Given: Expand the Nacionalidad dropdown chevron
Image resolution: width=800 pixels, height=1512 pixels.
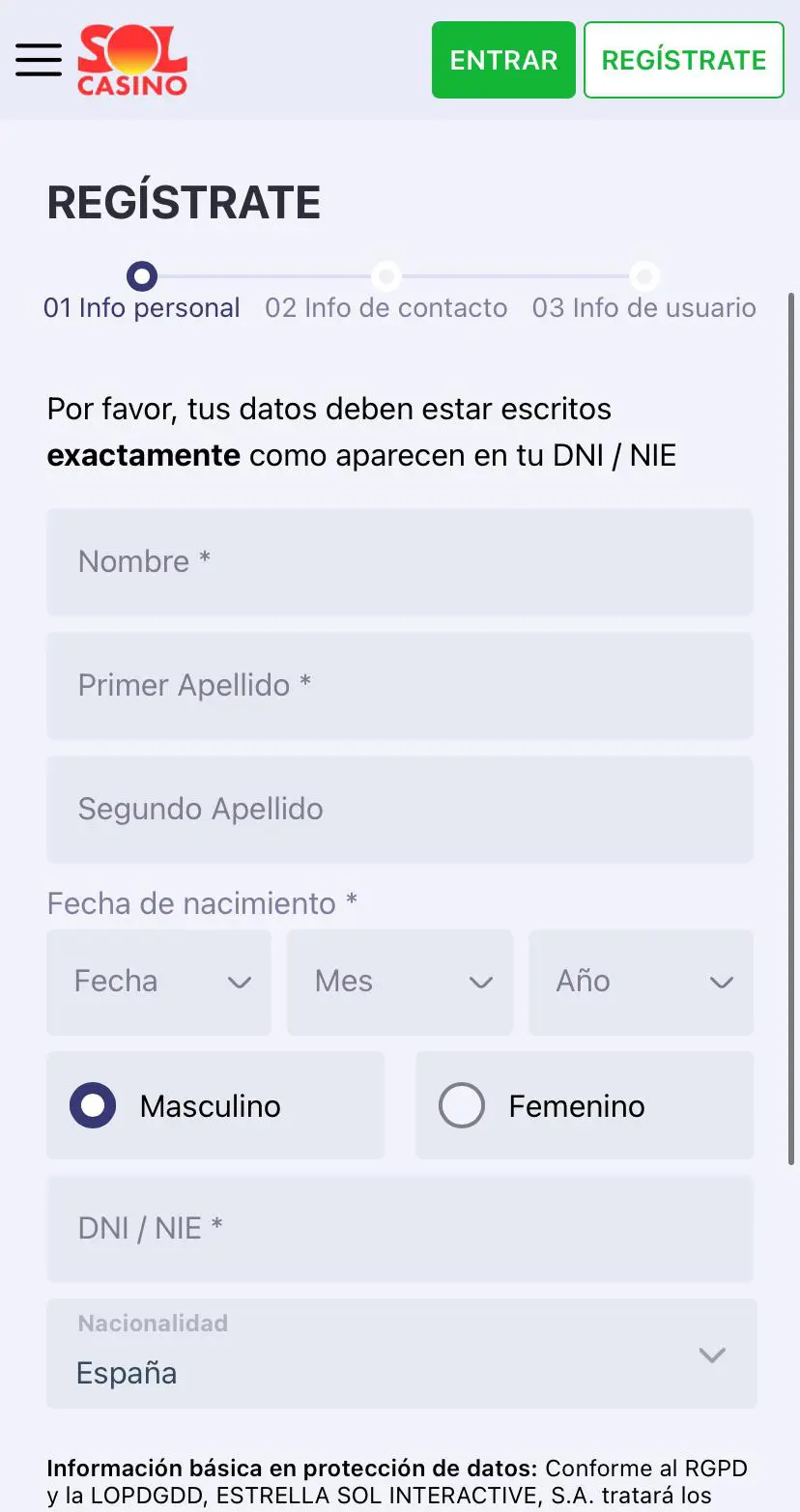Looking at the screenshot, I should pyautogui.click(x=712, y=1355).
